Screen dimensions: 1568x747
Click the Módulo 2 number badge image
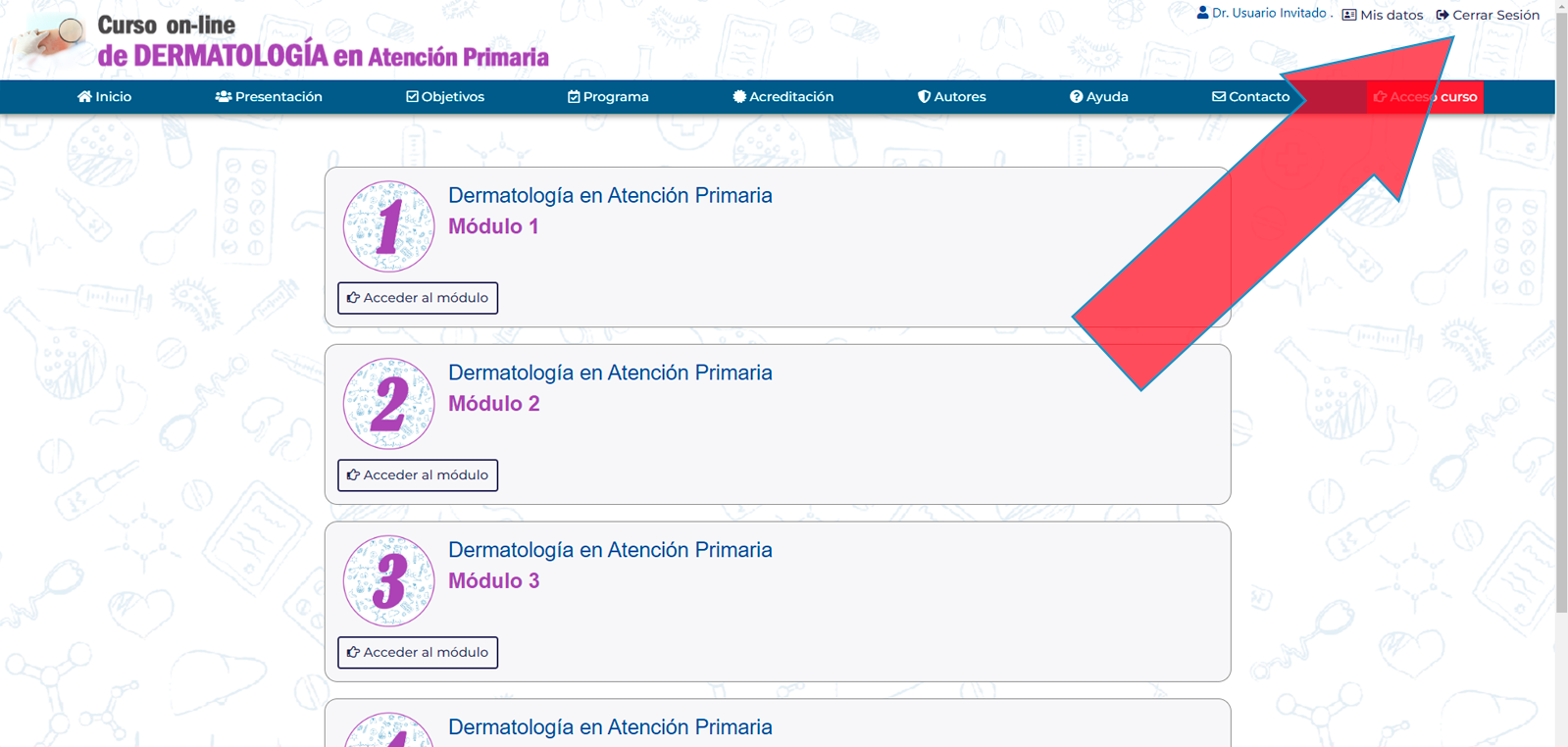click(388, 404)
